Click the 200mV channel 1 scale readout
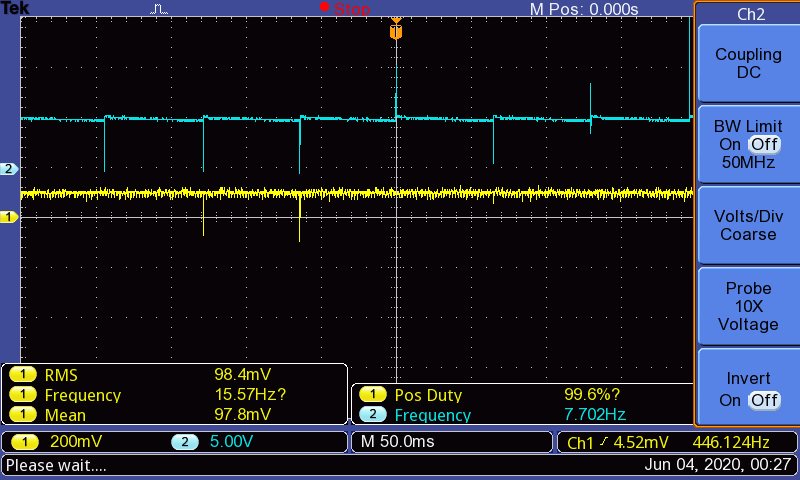This screenshot has width=800, height=480. coord(76,441)
